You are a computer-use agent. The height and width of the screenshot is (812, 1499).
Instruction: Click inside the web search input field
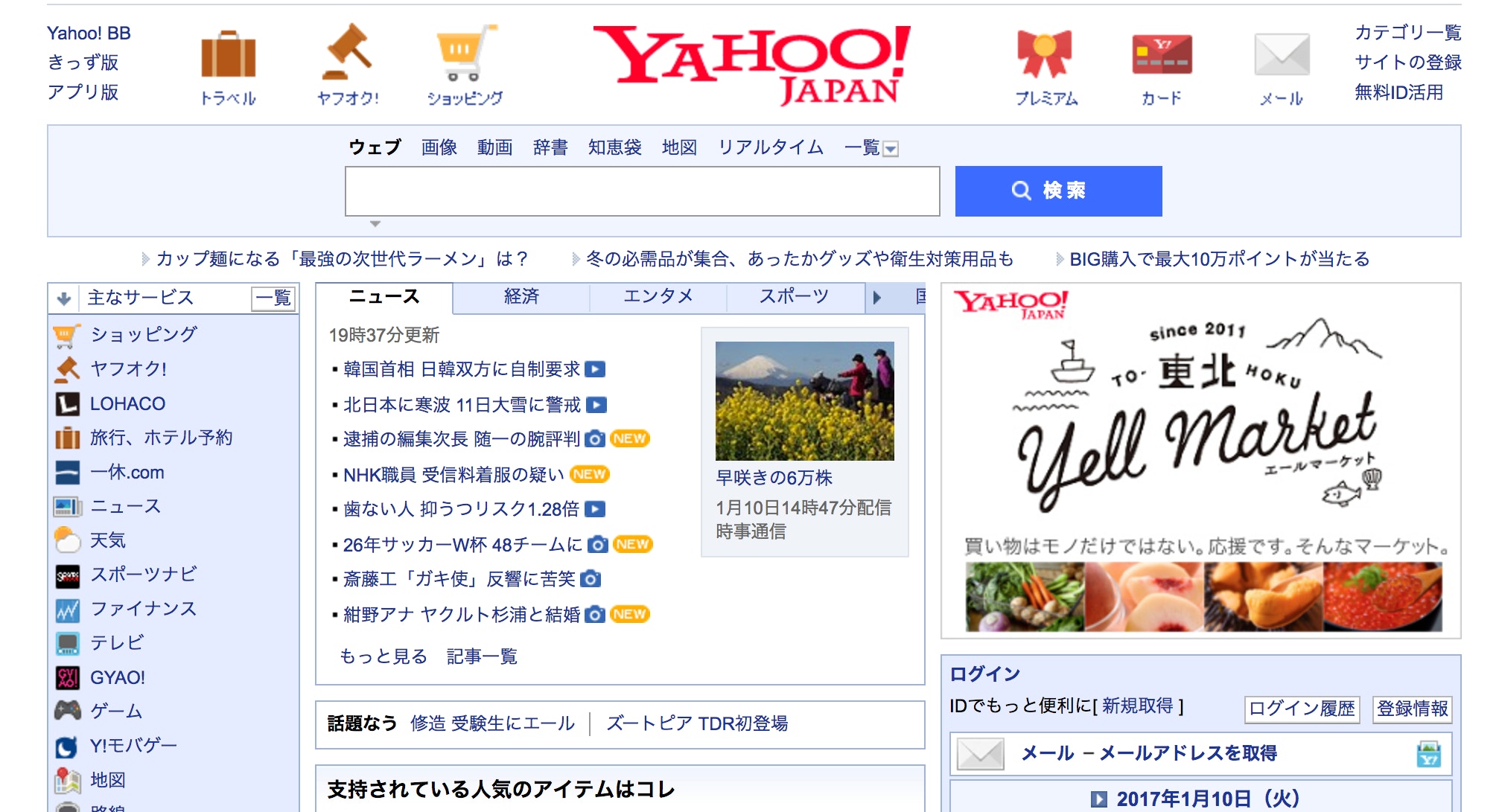pos(642,191)
